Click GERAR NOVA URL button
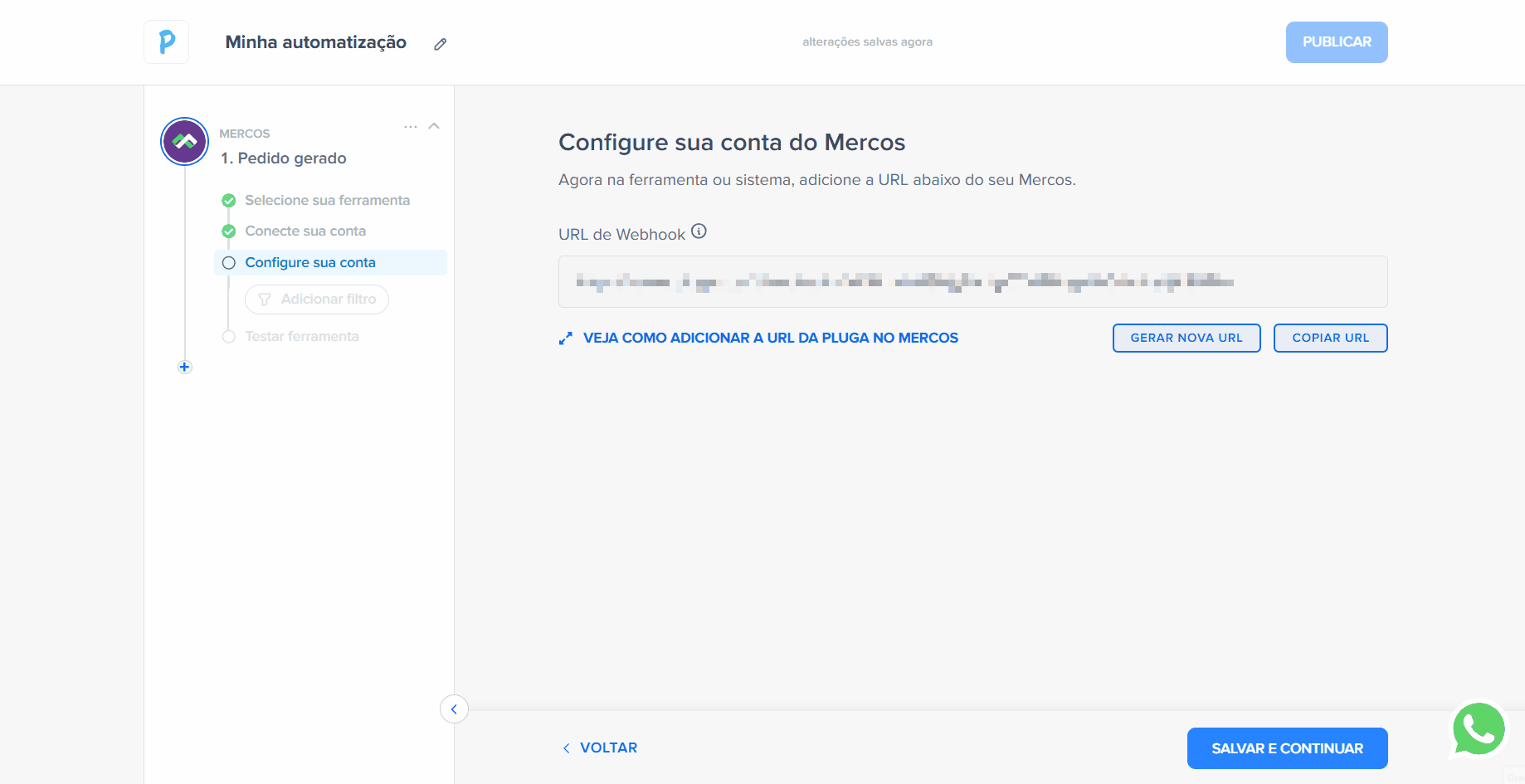The width and height of the screenshot is (1525, 784). tap(1186, 338)
